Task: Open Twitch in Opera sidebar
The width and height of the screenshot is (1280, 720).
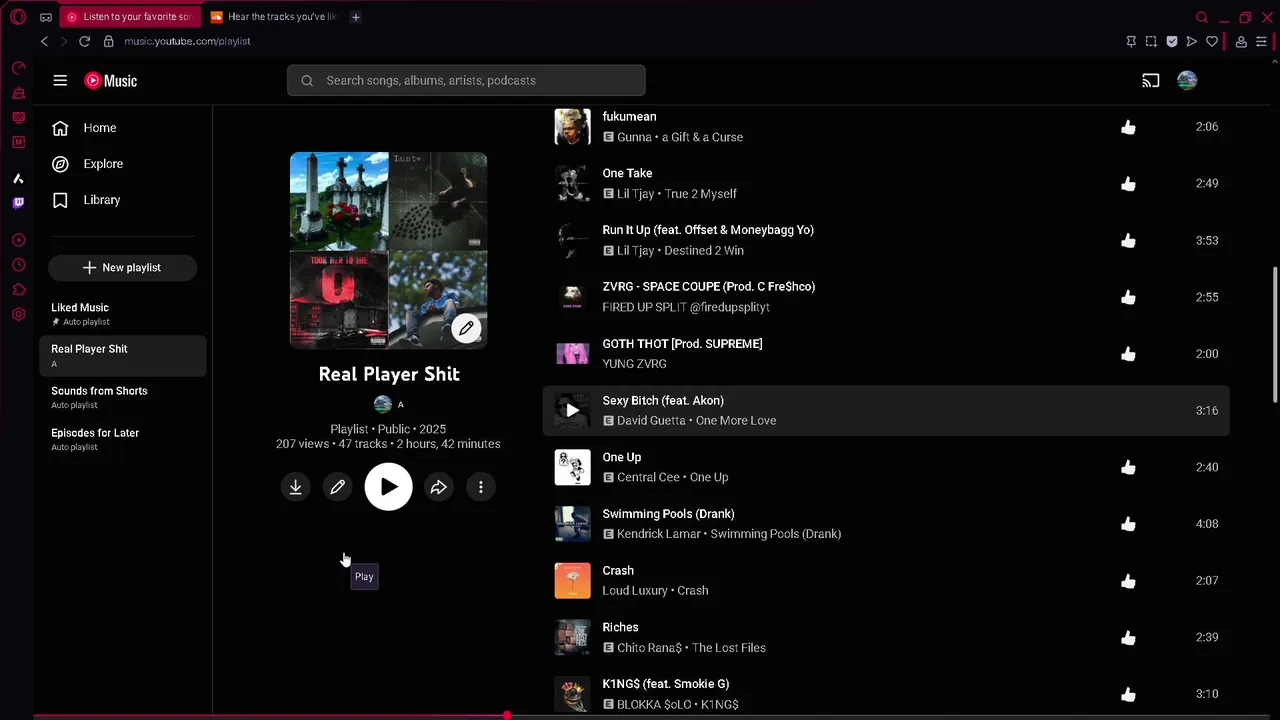Action: [18, 203]
